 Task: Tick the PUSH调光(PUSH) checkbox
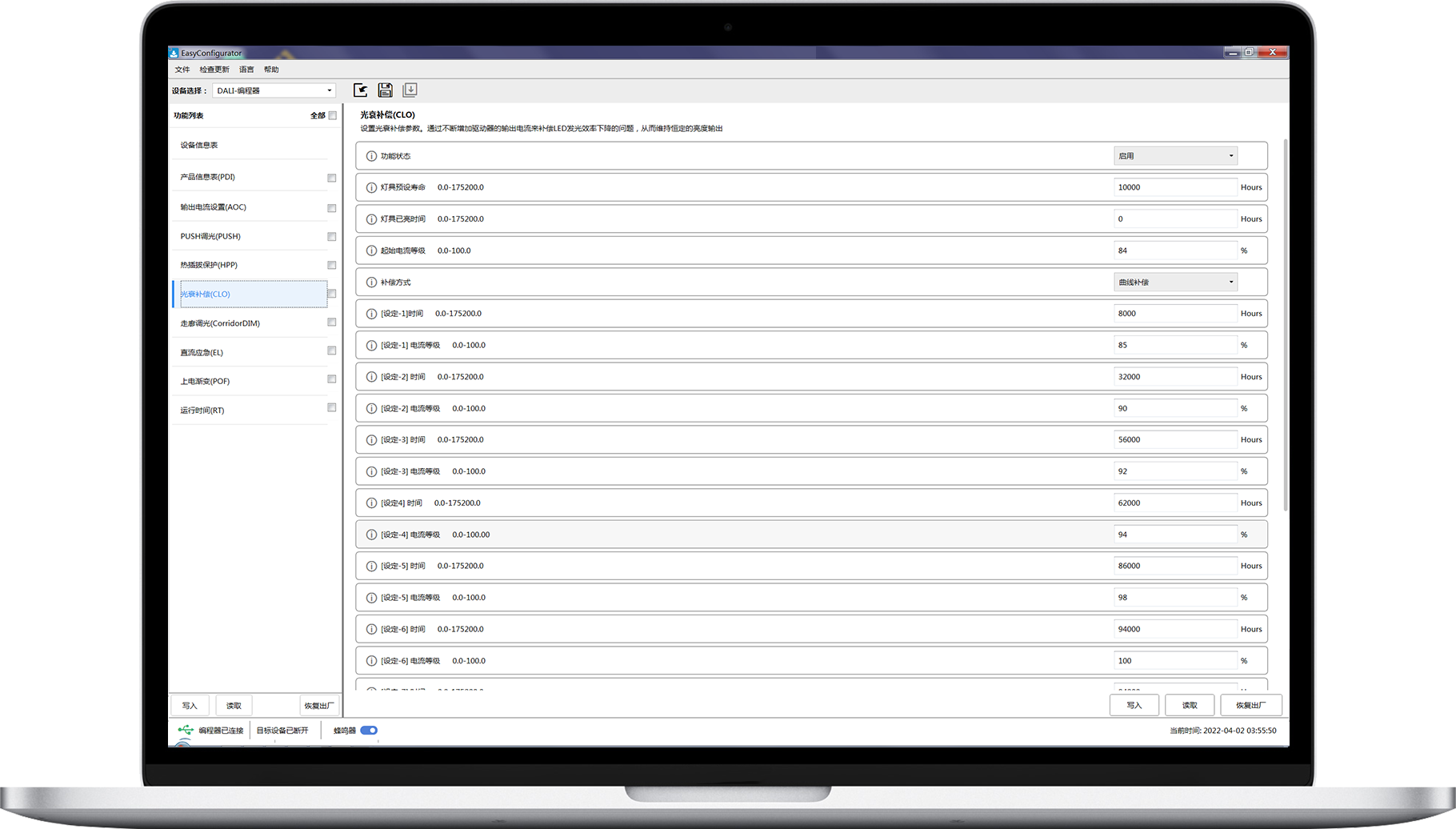pos(332,237)
